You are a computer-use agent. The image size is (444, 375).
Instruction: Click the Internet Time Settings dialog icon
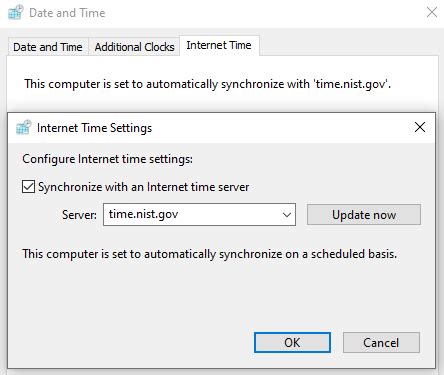coord(24,127)
